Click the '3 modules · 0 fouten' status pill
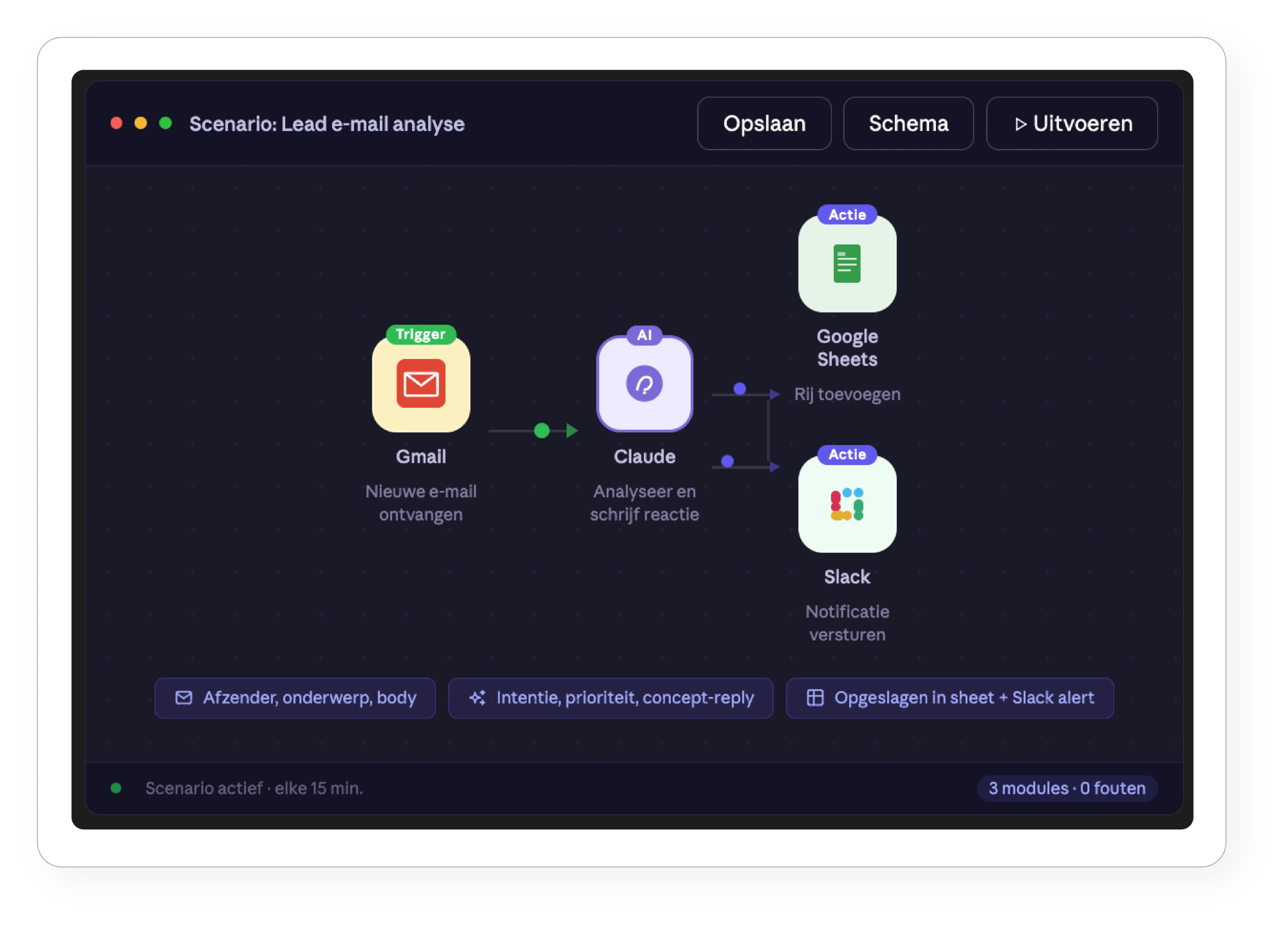 (x=1067, y=788)
